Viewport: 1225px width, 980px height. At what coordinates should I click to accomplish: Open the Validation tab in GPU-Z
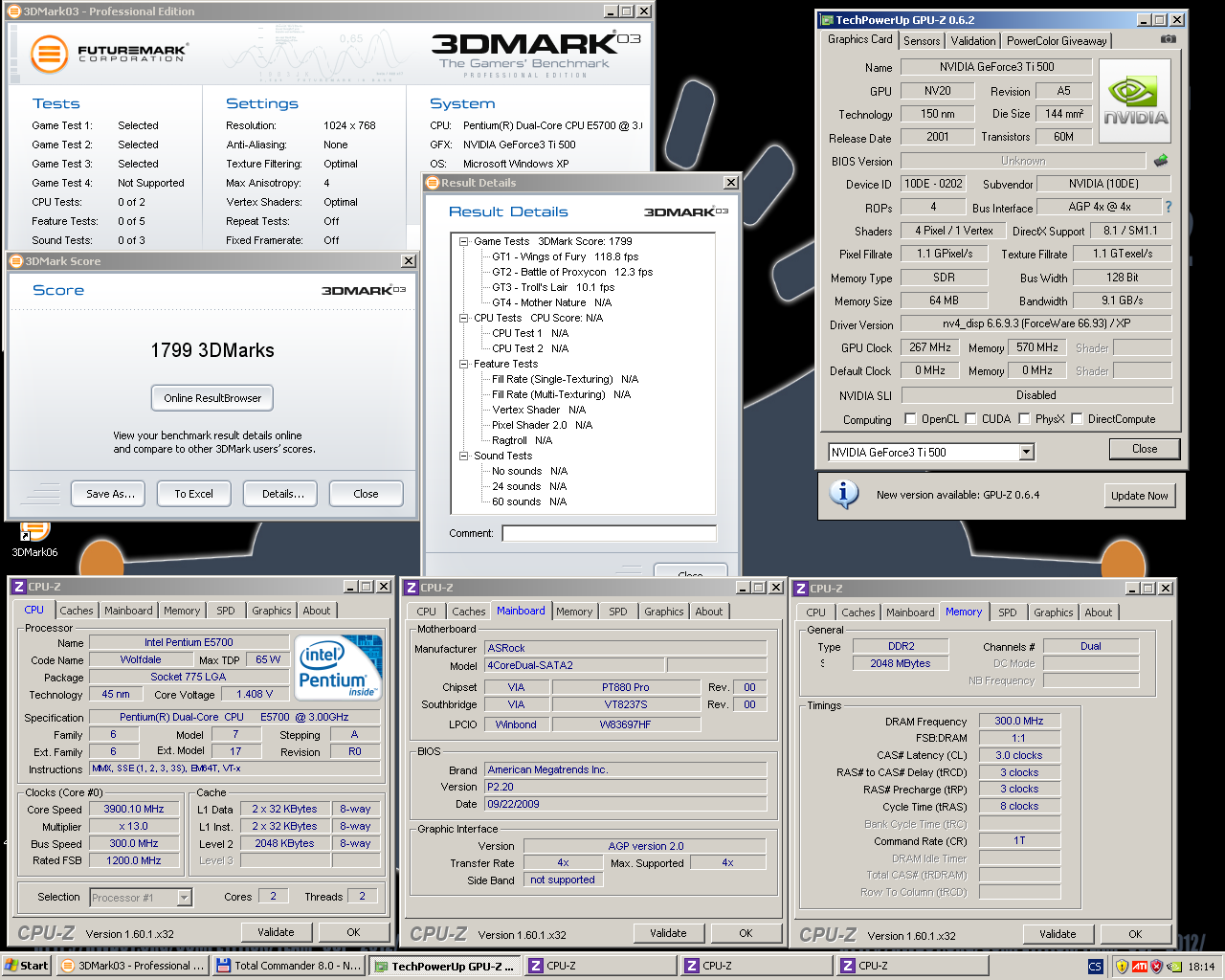(x=973, y=41)
